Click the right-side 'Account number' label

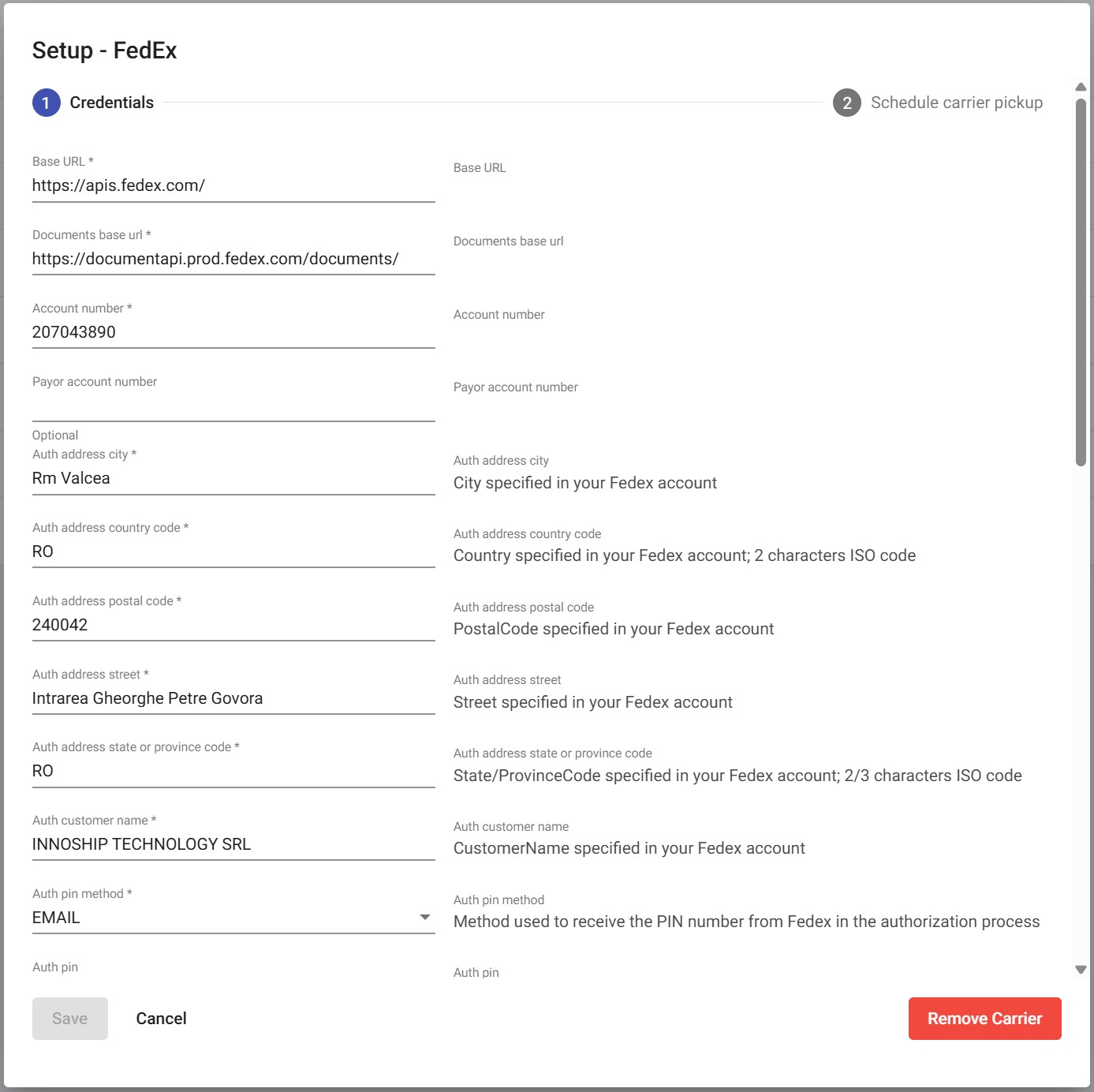(x=499, y=315)
